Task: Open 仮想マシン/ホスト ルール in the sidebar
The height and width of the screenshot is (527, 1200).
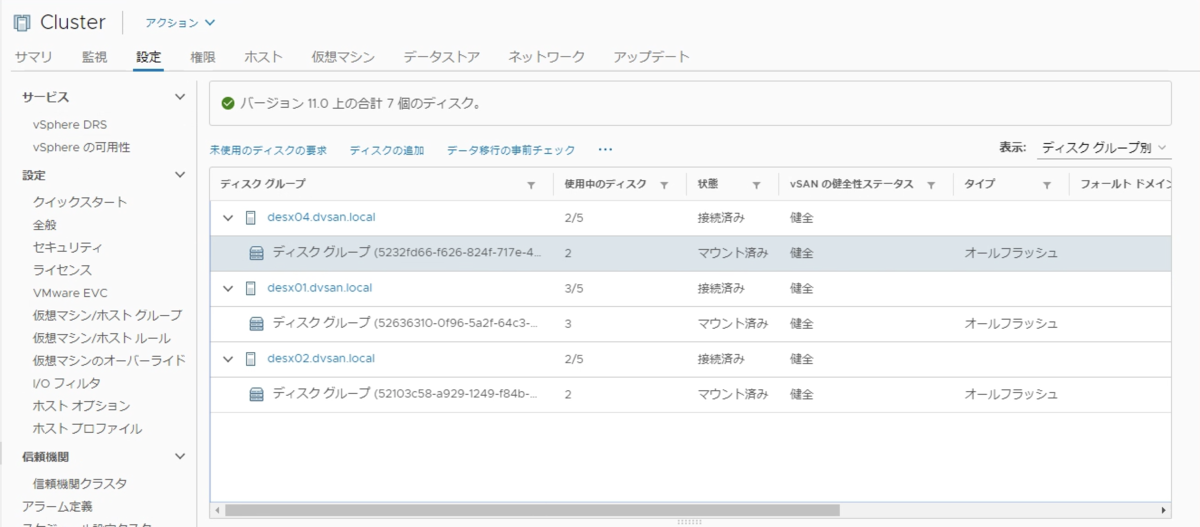Action: [x=101, y=338]
